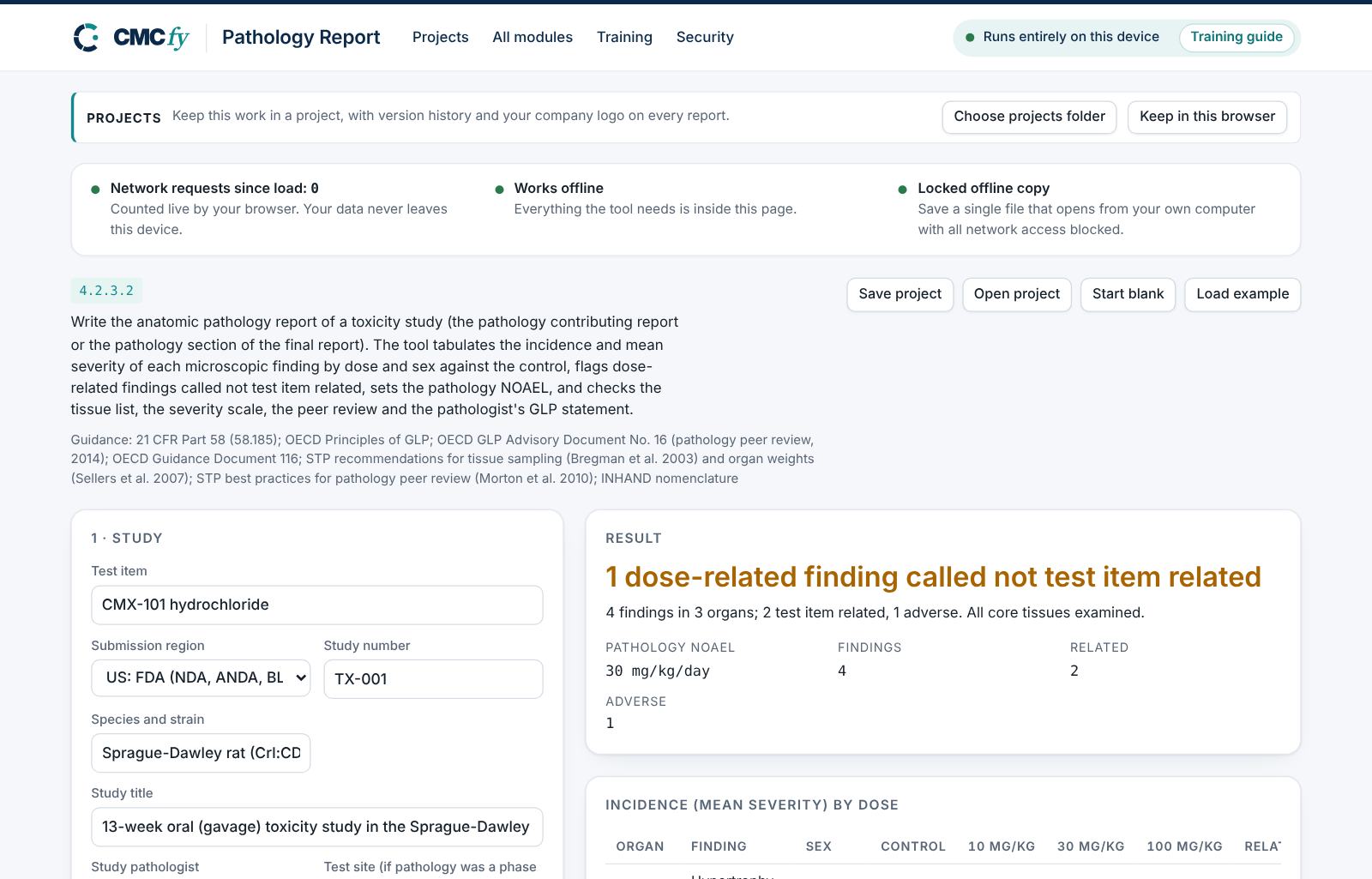Viewport: 1372px width, 879px height.
Task: Click the FINDING column header
Action: click(x=719, y=846)
